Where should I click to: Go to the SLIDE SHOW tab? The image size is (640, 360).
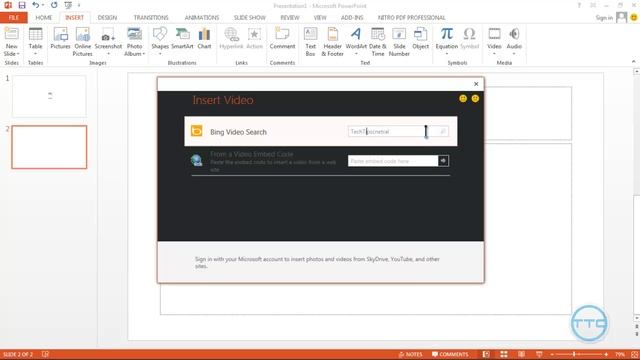coord(249,18)
